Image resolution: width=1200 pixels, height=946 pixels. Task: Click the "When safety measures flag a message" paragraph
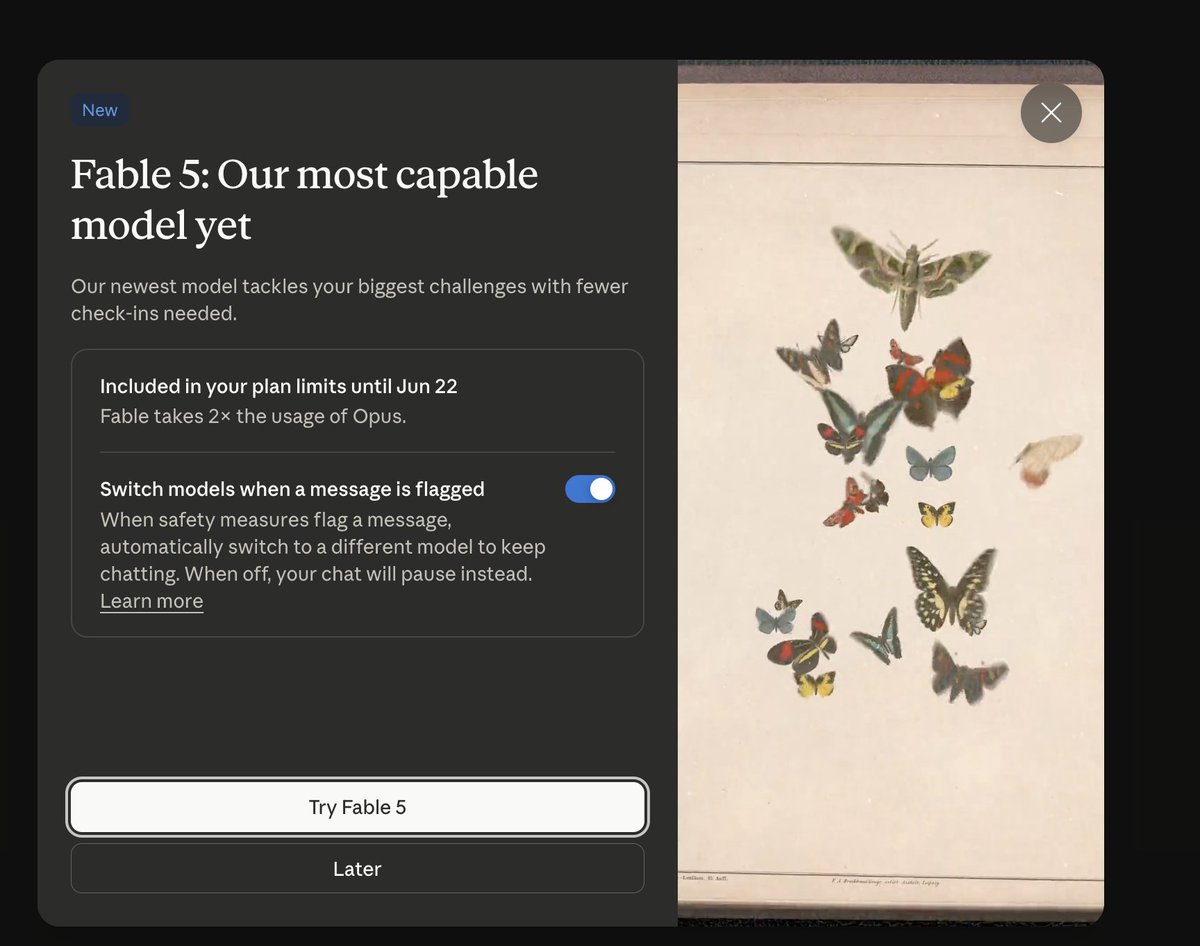[322, 548]
